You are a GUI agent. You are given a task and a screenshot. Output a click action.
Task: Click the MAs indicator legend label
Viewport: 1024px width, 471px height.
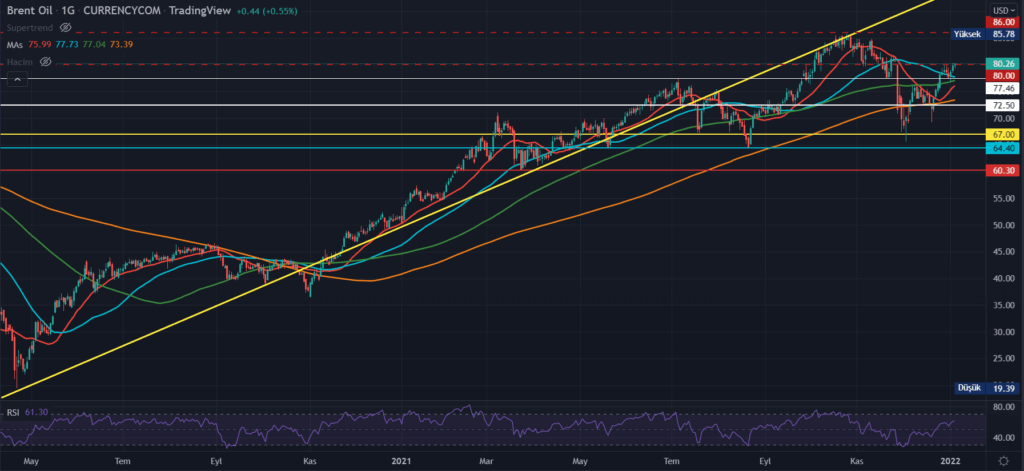14,44
